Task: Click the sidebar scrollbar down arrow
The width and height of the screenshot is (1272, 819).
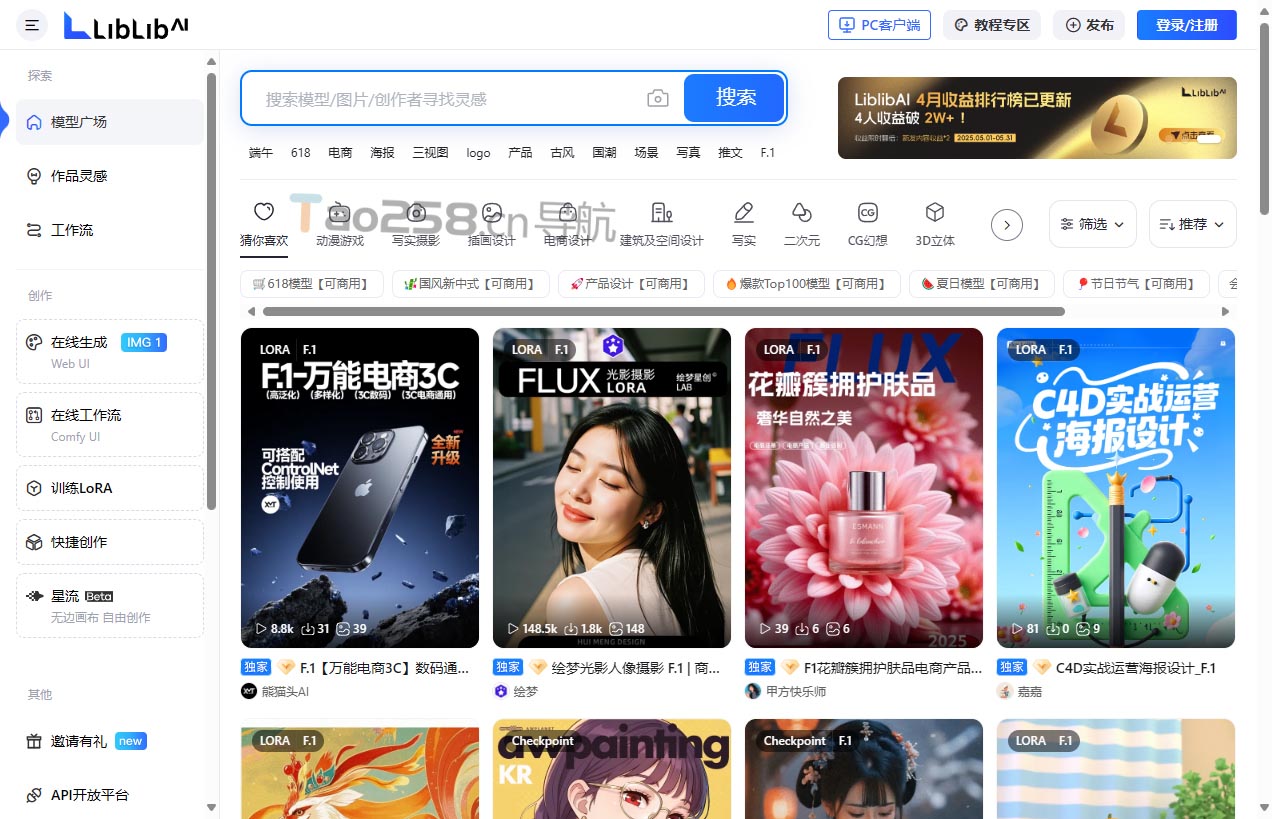Action: (211, 807)
